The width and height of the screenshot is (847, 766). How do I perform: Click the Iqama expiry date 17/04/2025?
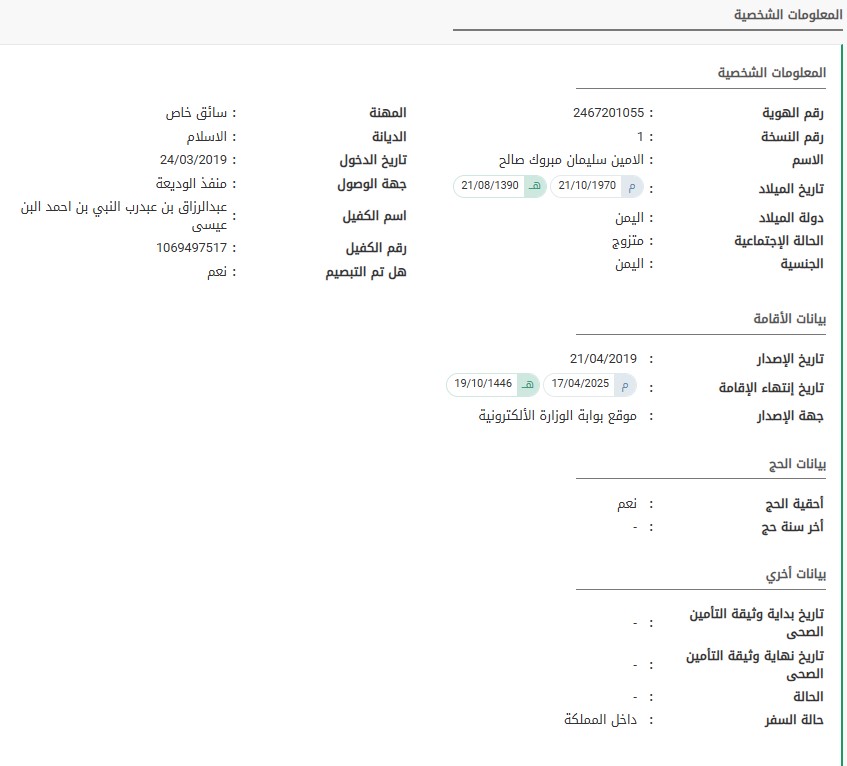pos(581,384)
